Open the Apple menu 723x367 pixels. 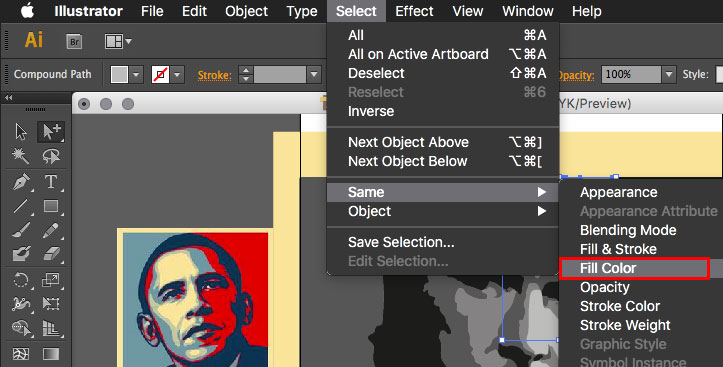tap(27, 11)
